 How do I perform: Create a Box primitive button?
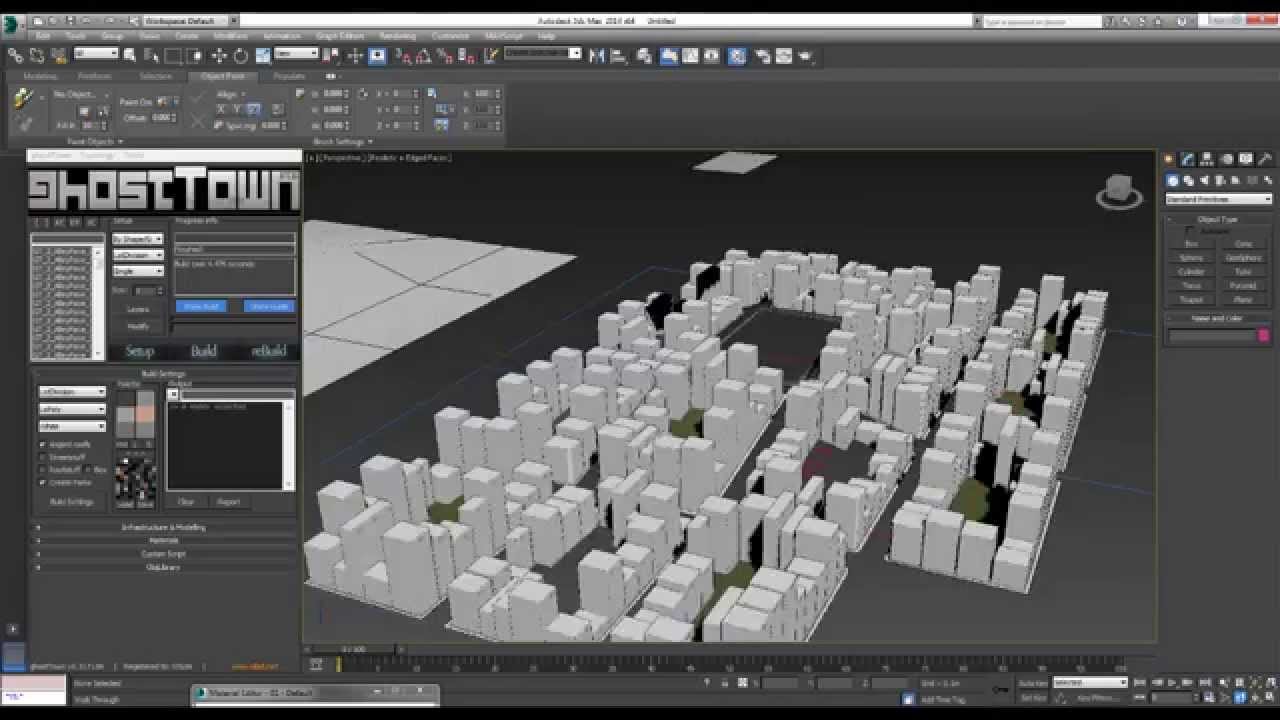click(x=1191, y=244)
